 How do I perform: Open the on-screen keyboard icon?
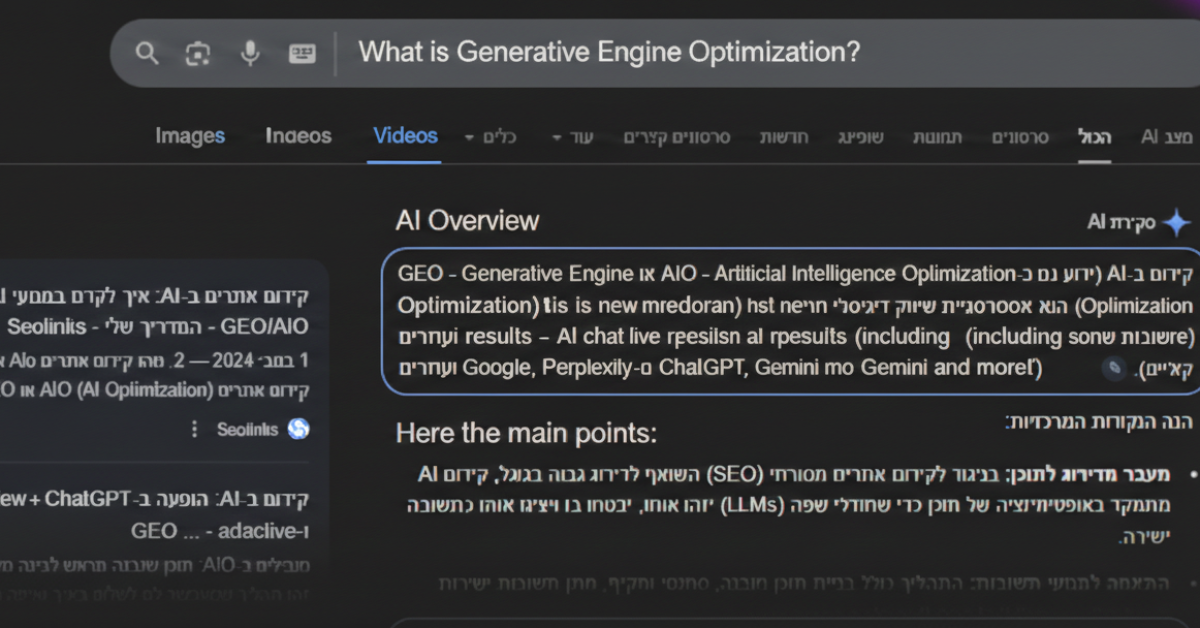[x=302, y=53]
